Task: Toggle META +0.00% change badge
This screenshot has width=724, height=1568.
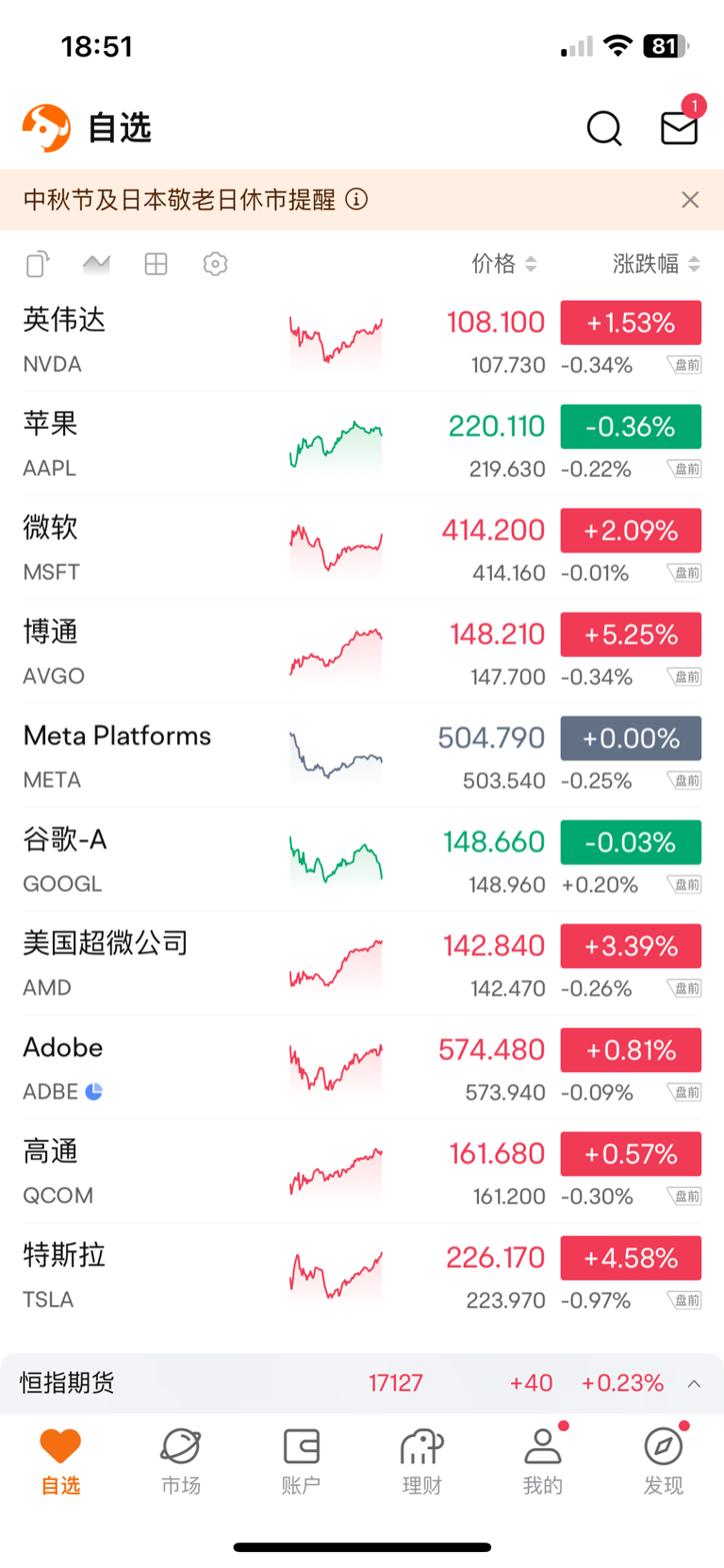Action: (x=631, y=738)
